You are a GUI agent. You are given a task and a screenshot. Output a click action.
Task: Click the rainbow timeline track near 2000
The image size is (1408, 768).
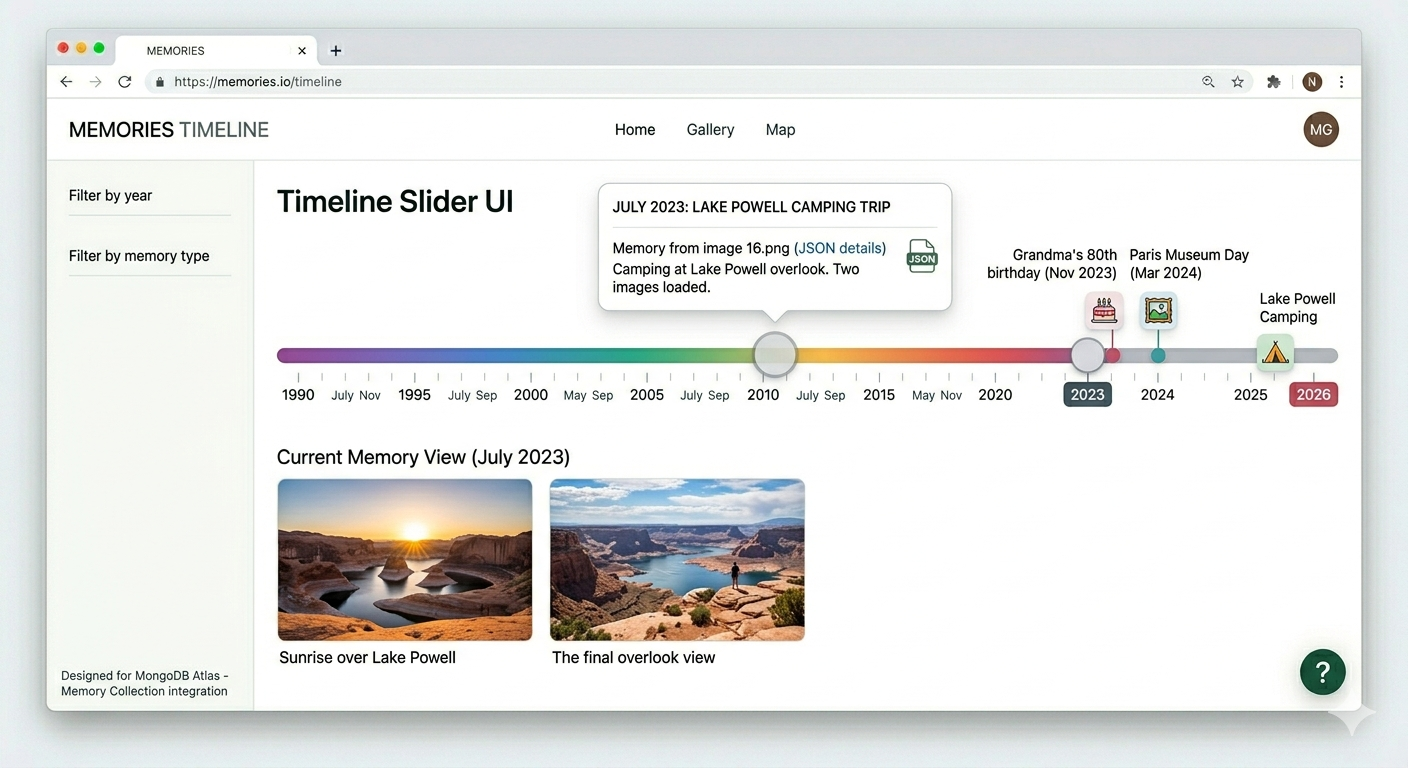click(531, 355)
